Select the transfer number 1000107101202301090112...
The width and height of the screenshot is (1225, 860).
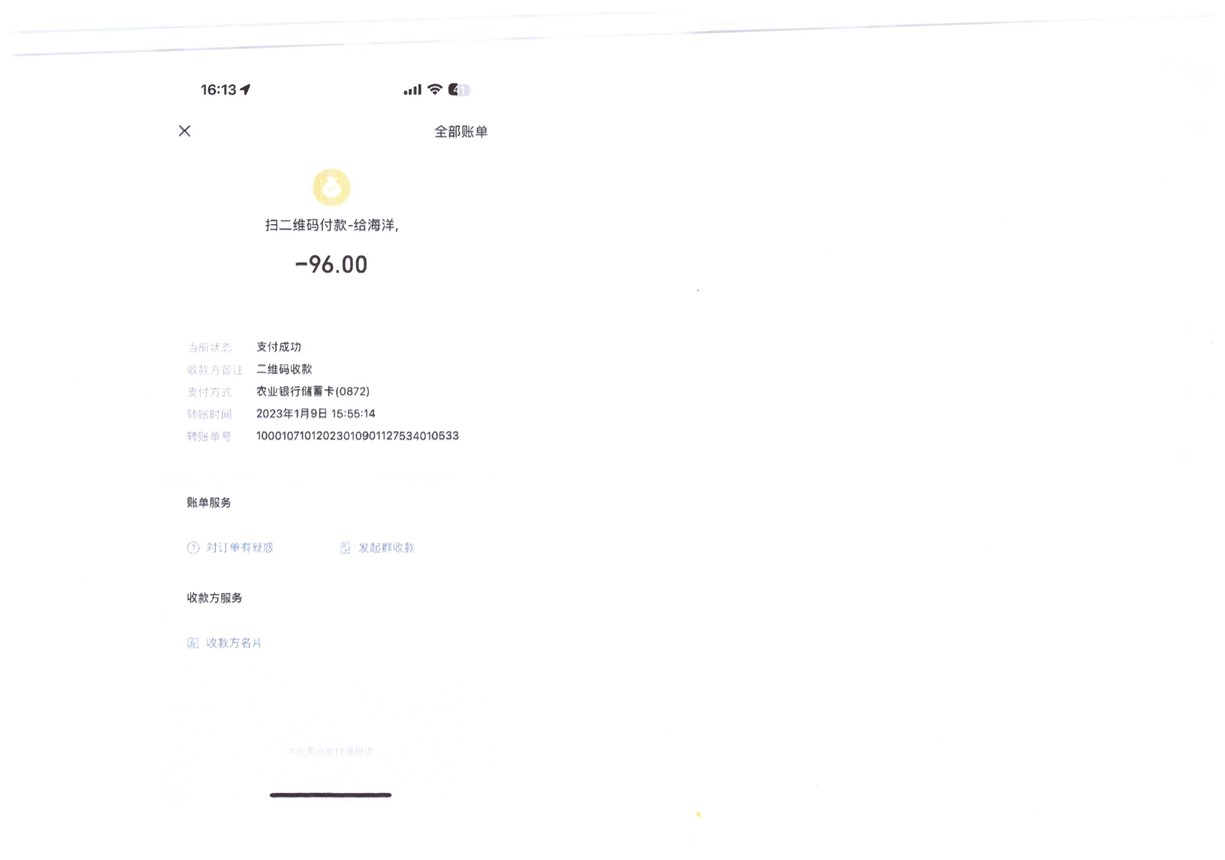[358, 436]
